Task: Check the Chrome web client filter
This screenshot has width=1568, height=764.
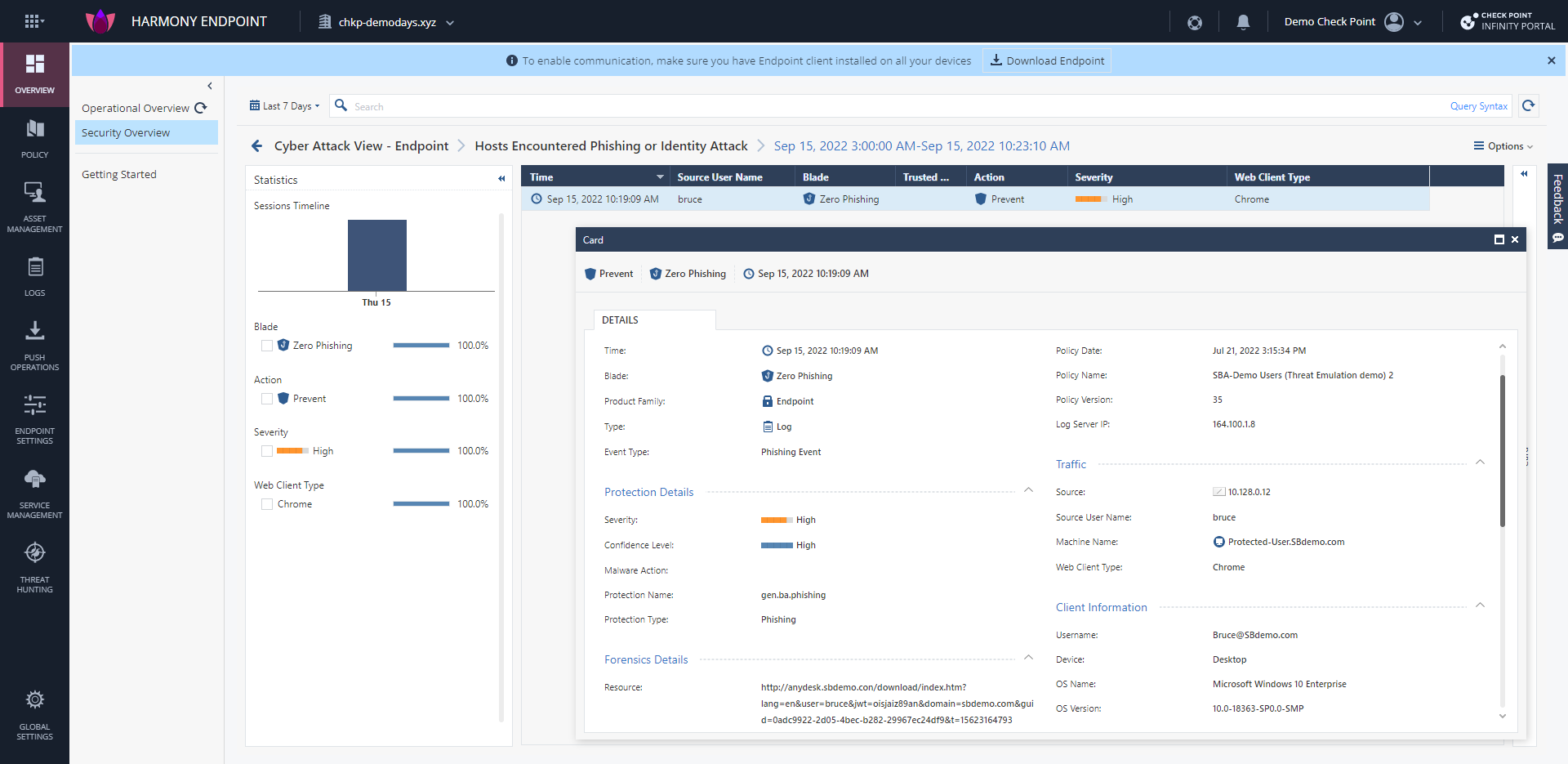Action: click(267, 504)
